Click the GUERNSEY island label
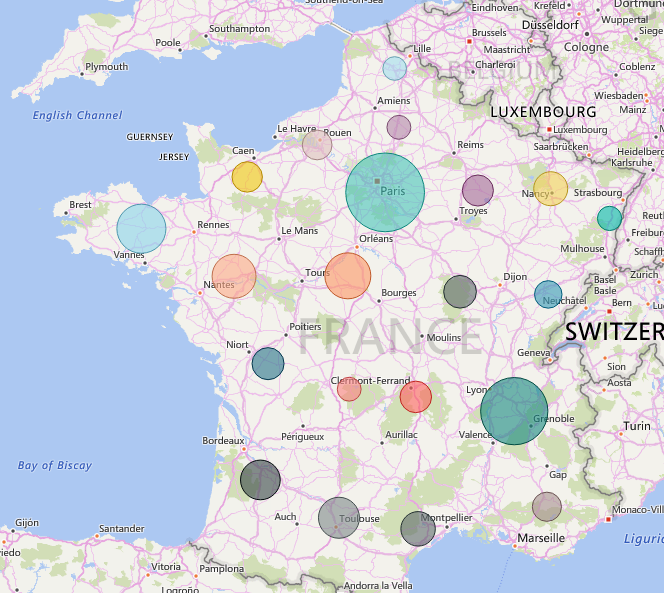664x593 pixels. pyautogui.click(x=150, y=137)
